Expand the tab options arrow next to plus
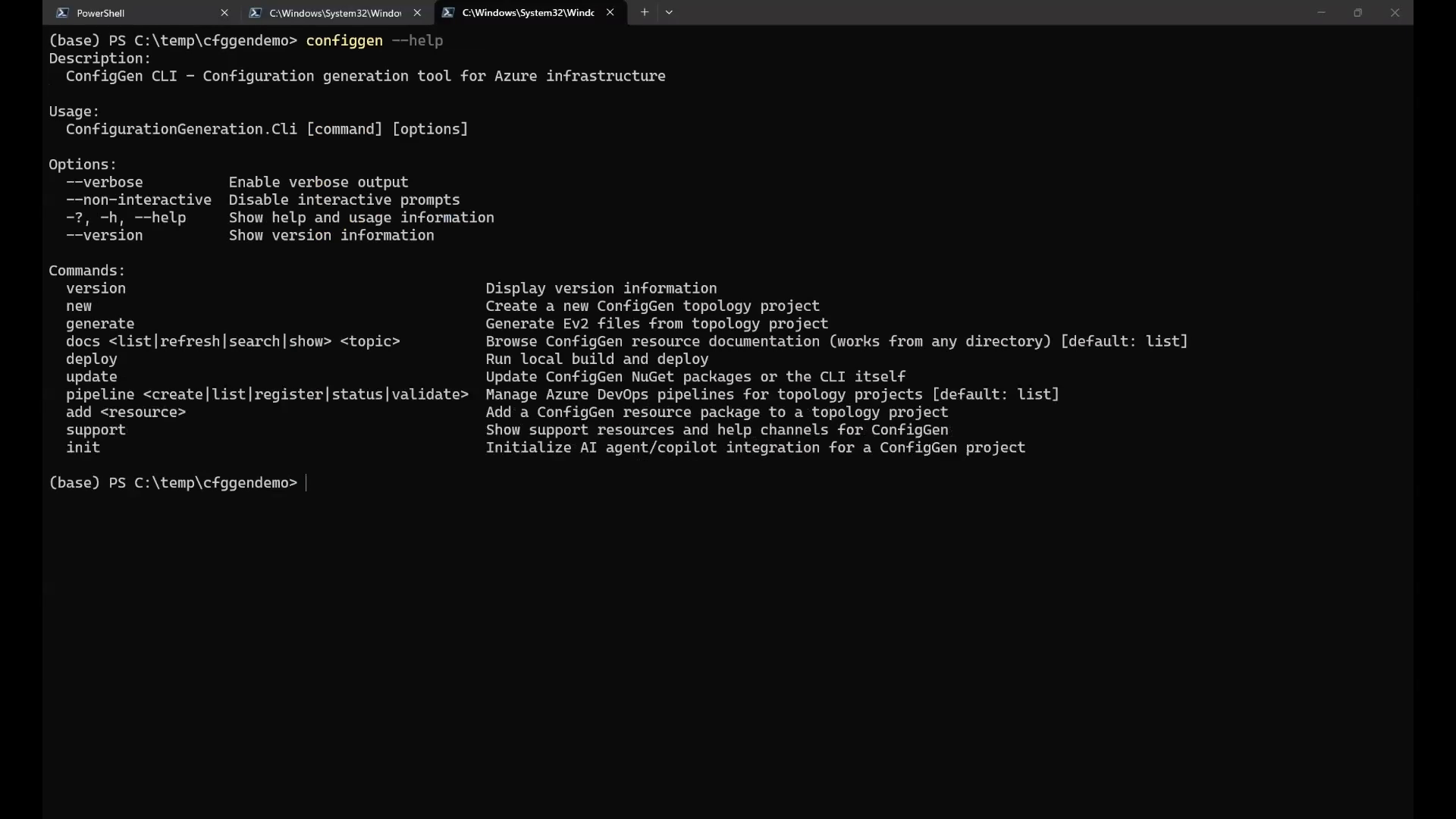This screenshot has width=1456, height=819. pyautogui.click(x=670, y=12)
